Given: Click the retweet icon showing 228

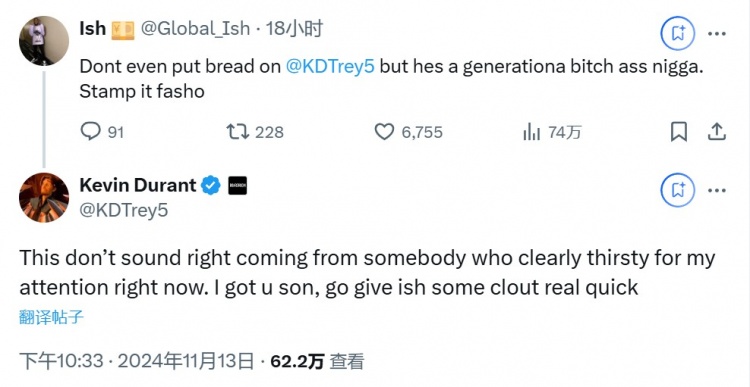Looking at the screenshot, I should coord(238,132).
